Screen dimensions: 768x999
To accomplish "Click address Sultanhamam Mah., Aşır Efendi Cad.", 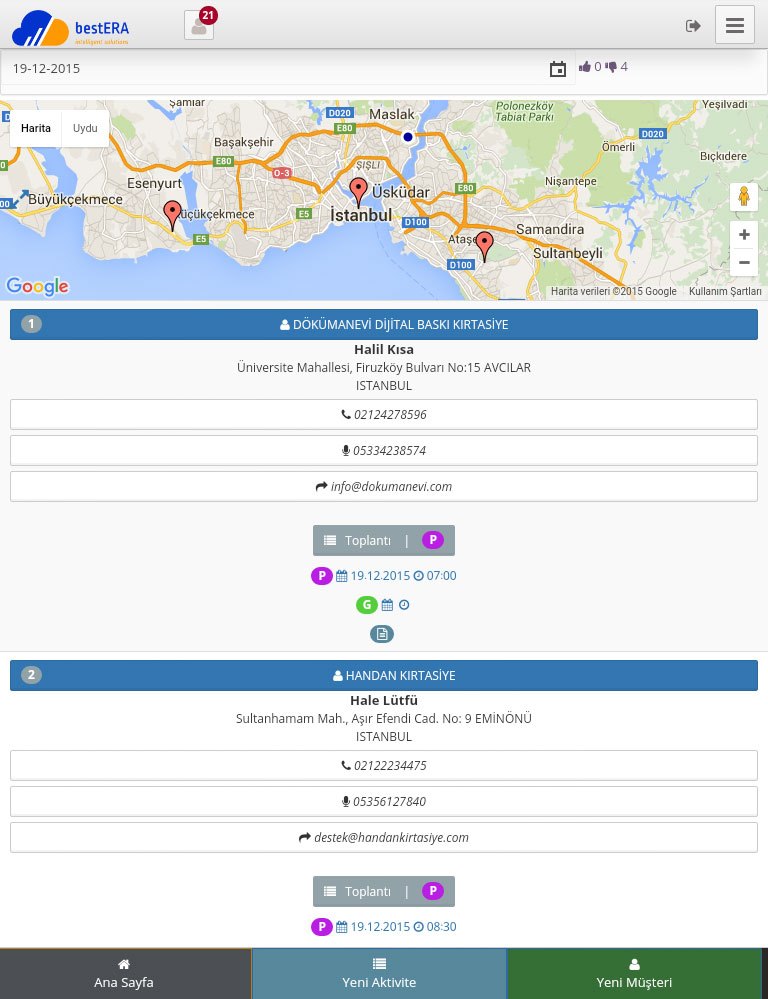I will (x=384, y=719).
